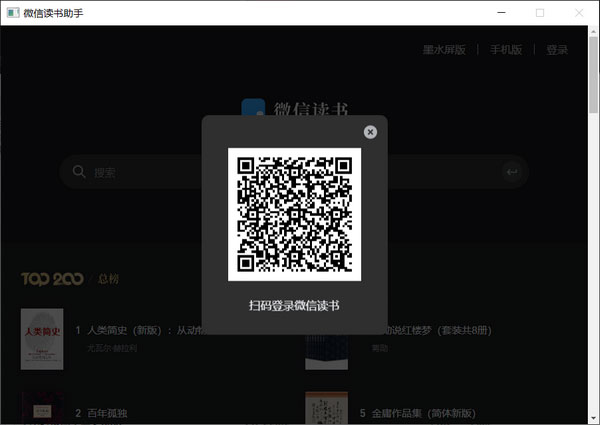Click the 百年孤独 cover thumbnail

click(x=42, y=410)
